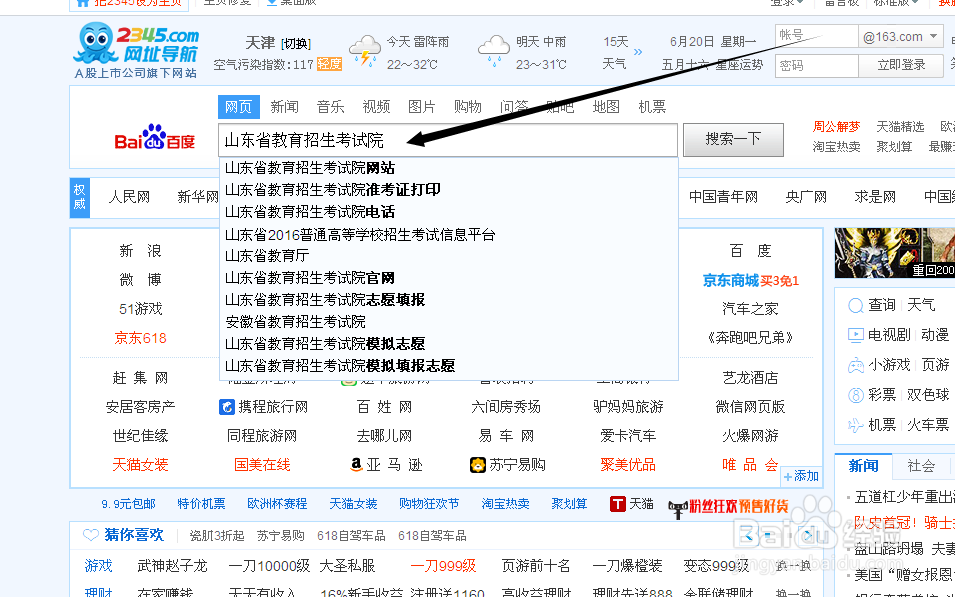Open the 聚美优品 link
The image size is (955, 597).
628,465
